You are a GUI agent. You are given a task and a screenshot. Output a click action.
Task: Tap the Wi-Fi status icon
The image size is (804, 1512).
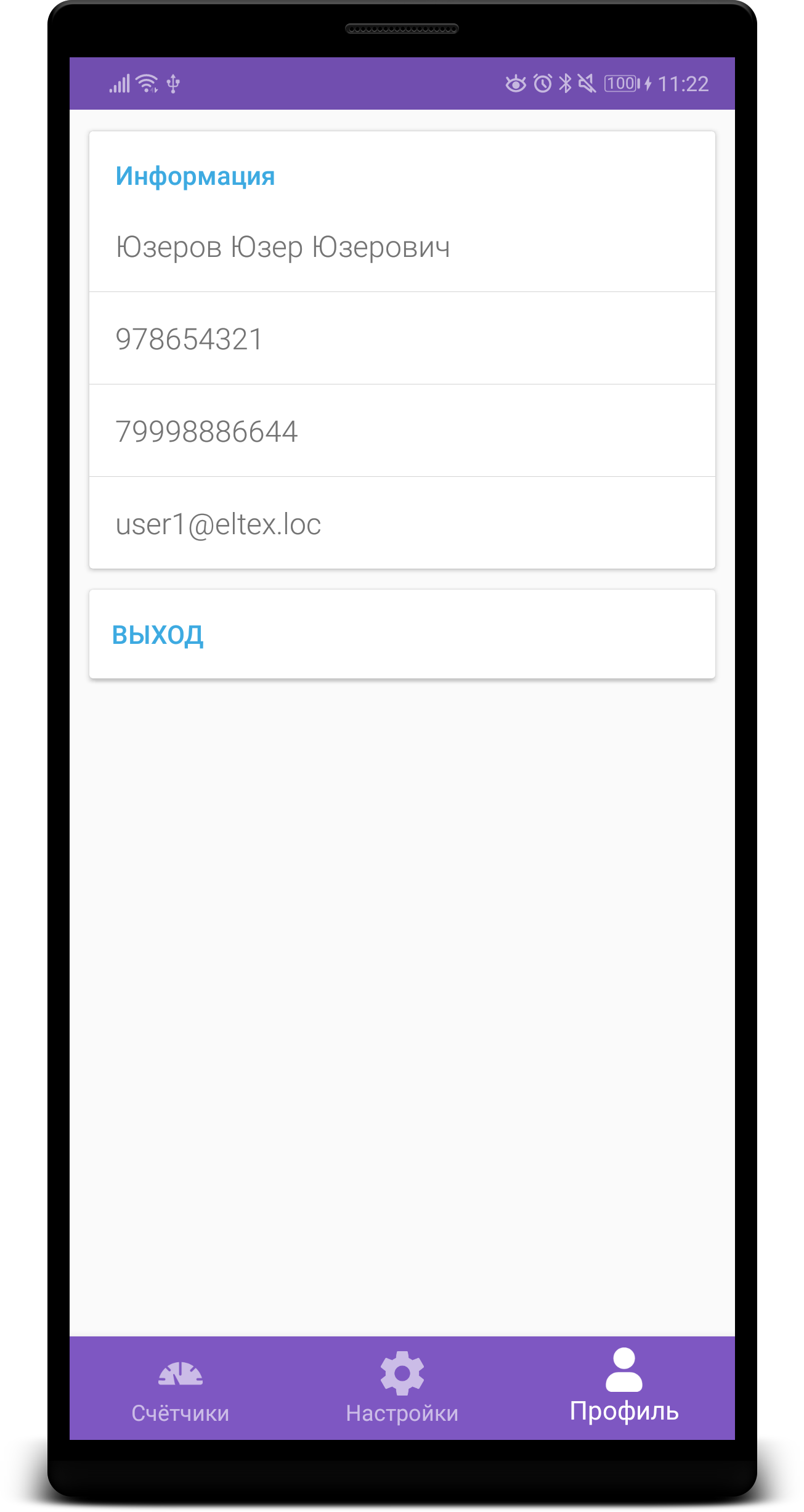click(147, 83)
